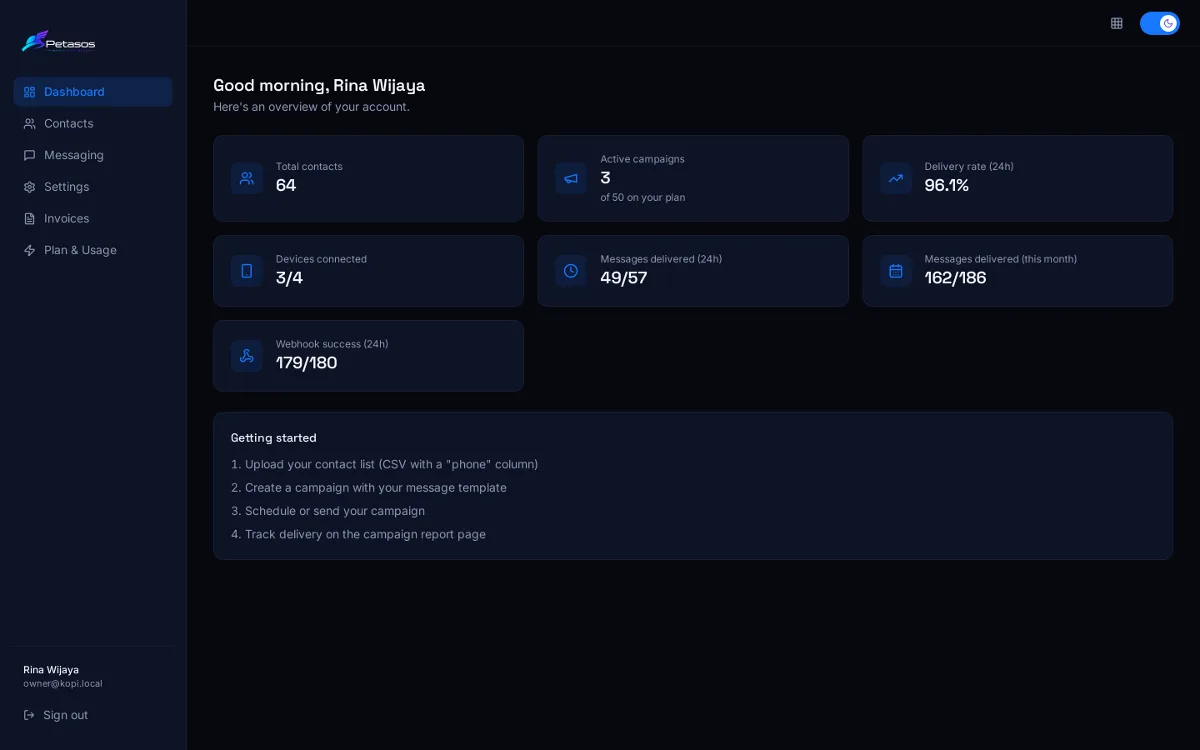
Task: Click step 2 'Create a campaign' text
Action: (x=369, y=488)
